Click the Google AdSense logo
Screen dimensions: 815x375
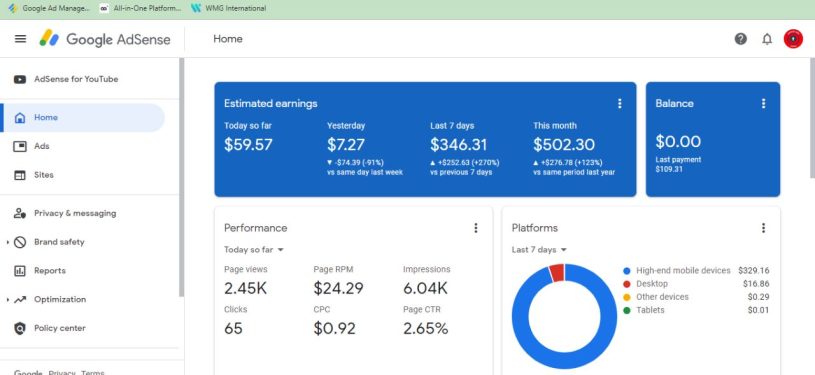pos(105,39)
